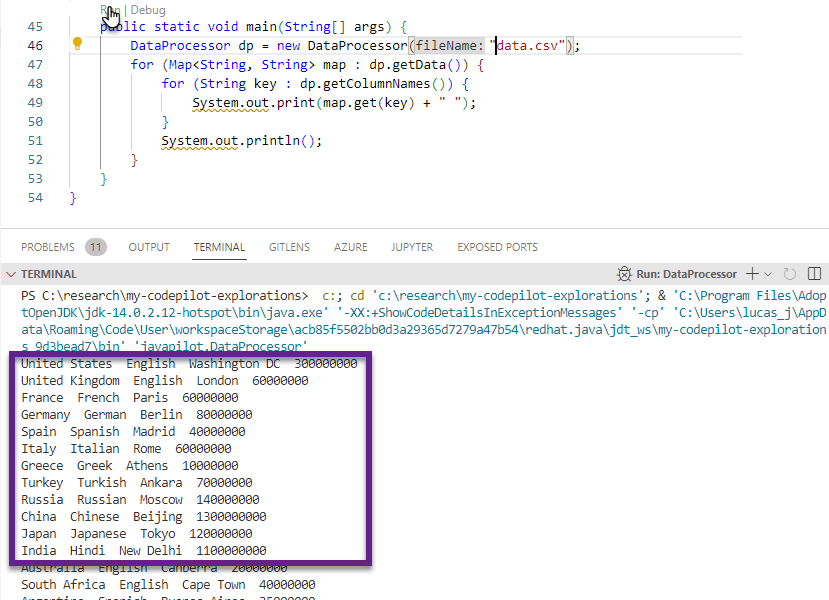This screenshot has height=600, width=829.
Task: Click the lightbulb quick-fix icon on line 46
Action: point(77,44)
